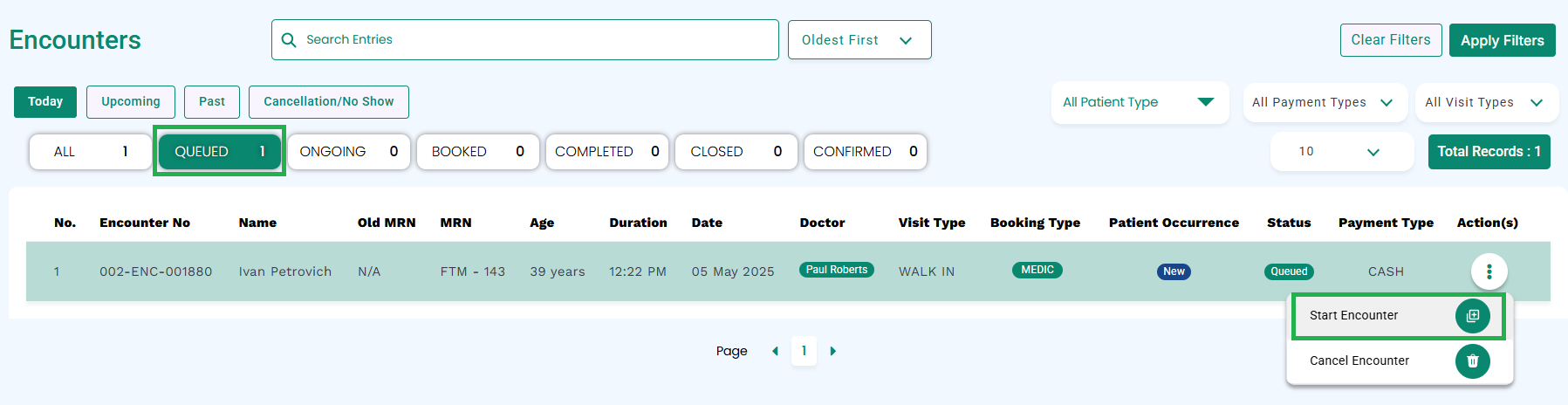
Task: Go to next page arrow
Action: [832, 351]
